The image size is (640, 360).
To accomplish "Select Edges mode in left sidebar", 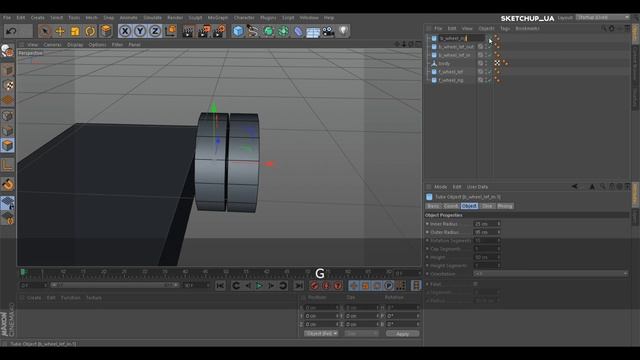I will [7, 131].
